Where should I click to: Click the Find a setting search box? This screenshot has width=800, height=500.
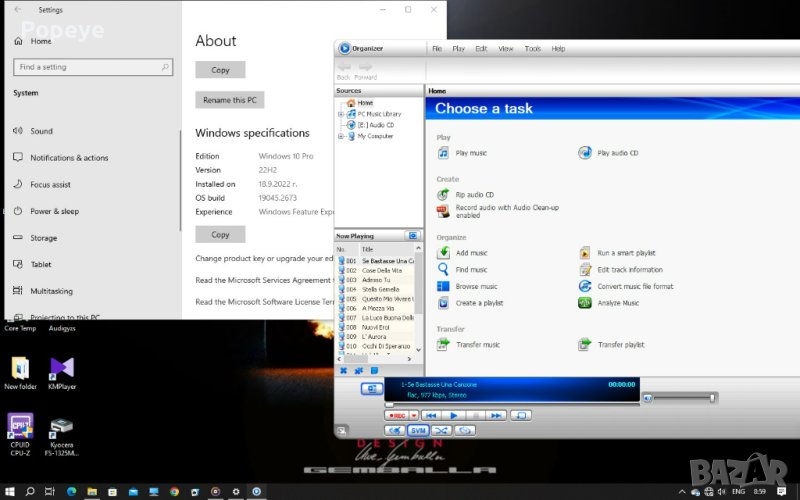[x=92, y=67]
